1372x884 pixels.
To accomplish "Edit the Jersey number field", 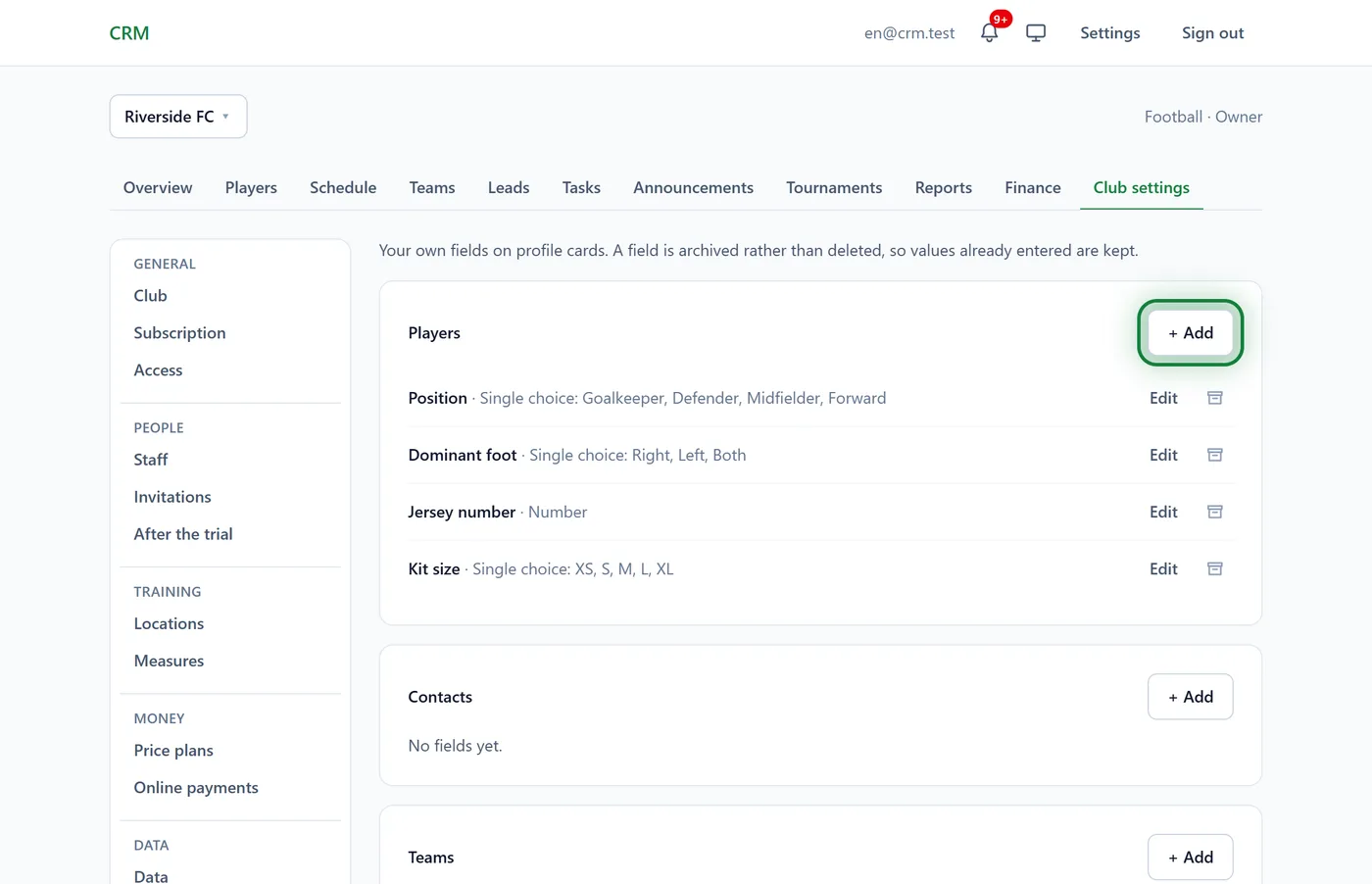I will pos(1163,512).
